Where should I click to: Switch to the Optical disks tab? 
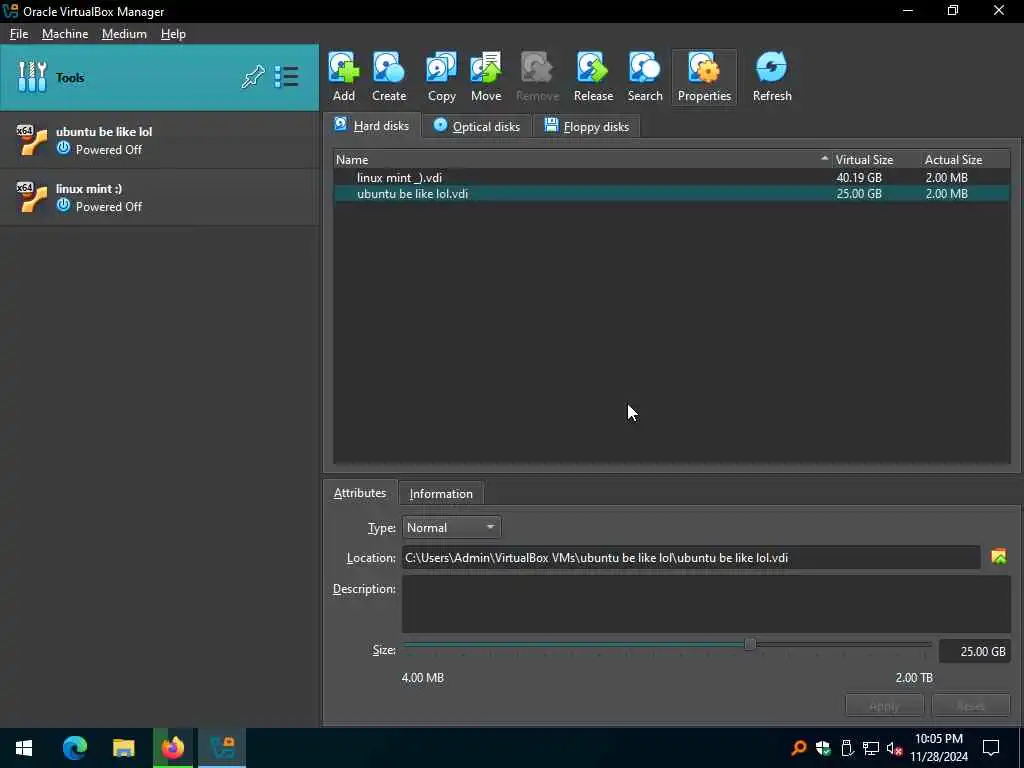pyautogui.click(x=477, y=126)
